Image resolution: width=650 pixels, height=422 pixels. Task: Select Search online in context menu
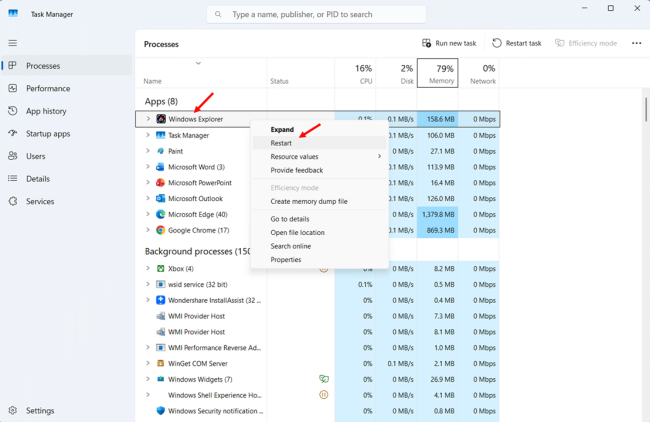(319, 246)
